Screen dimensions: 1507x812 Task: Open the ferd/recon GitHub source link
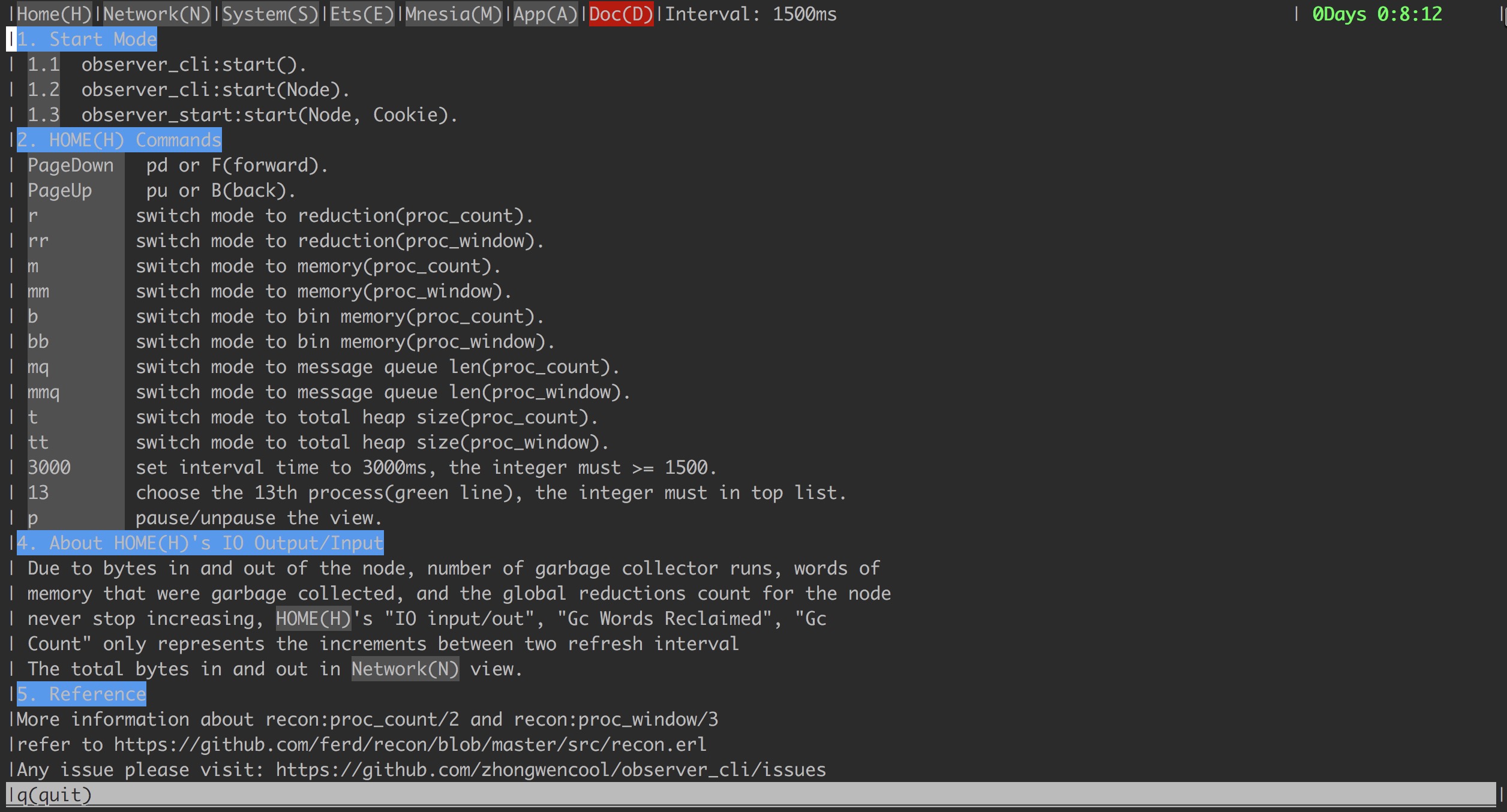410,744
